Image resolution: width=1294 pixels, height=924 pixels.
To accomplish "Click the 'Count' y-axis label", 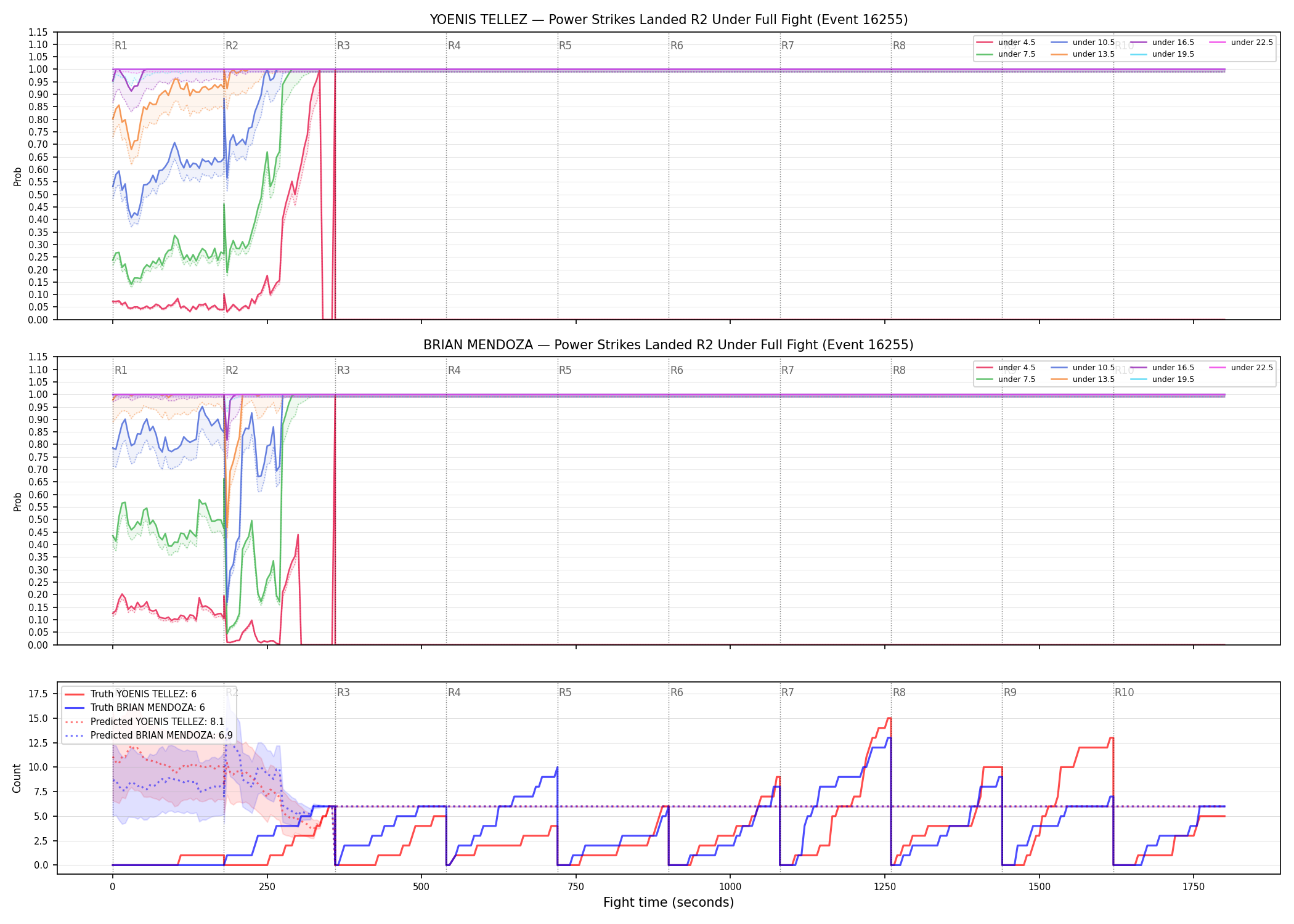I will [x=17, y=778].
